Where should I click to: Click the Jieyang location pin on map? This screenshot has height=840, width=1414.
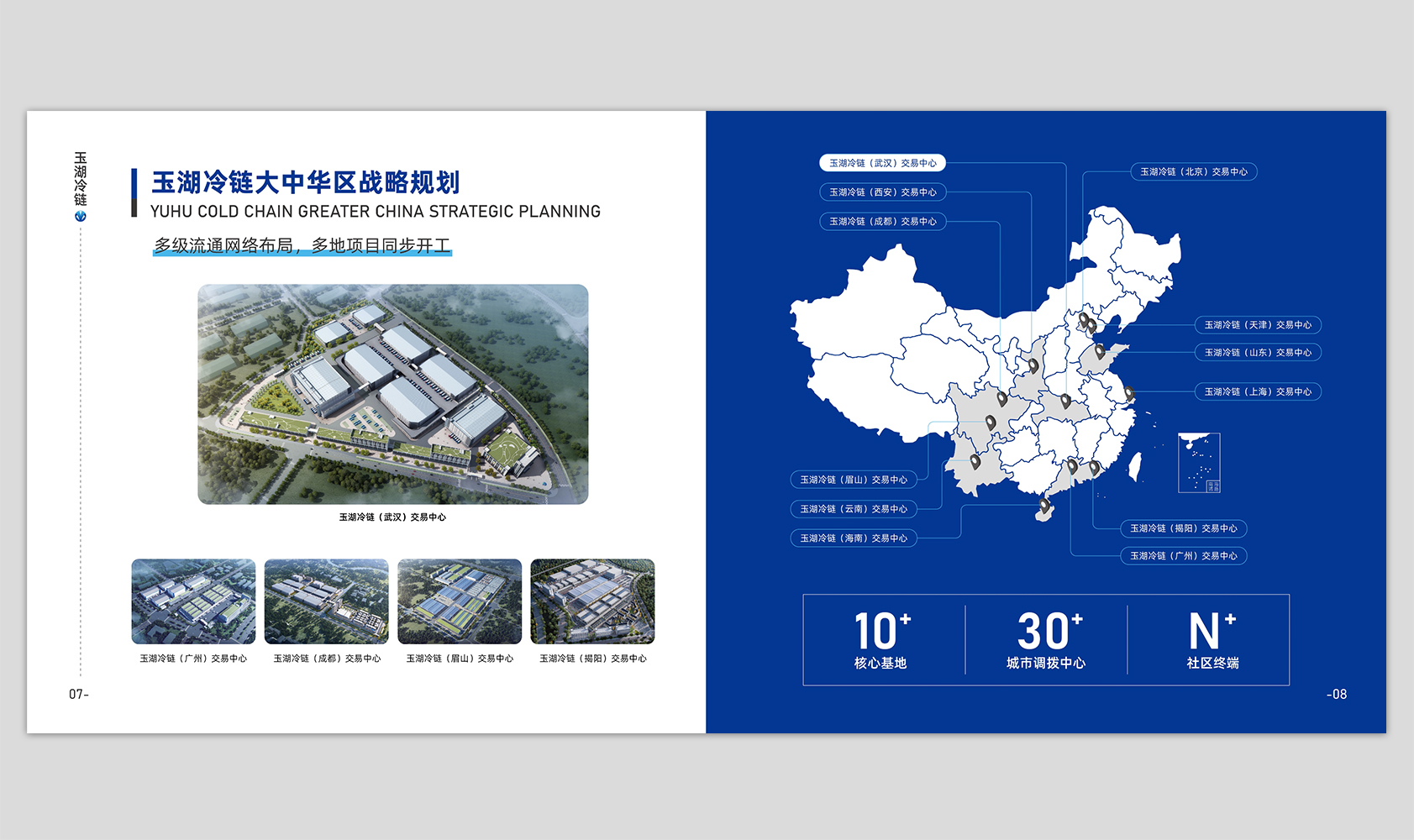(1094, 467)
